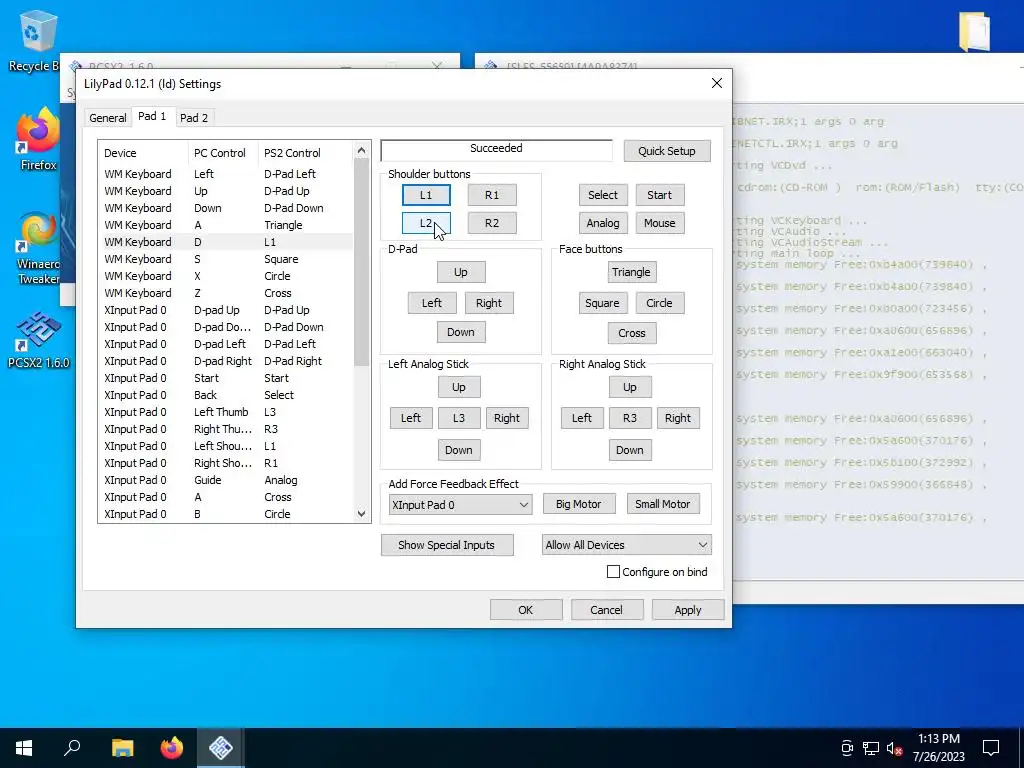Open the folder icon on desktop
Viewport: 1024px width, 768px height.
pos(974,31)
